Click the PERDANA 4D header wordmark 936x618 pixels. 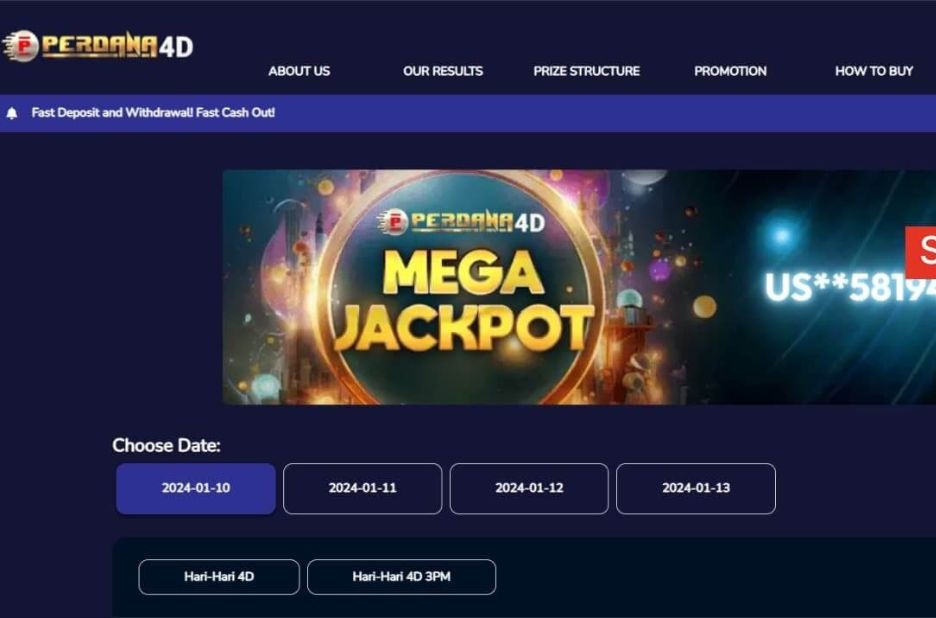point(116,46)
